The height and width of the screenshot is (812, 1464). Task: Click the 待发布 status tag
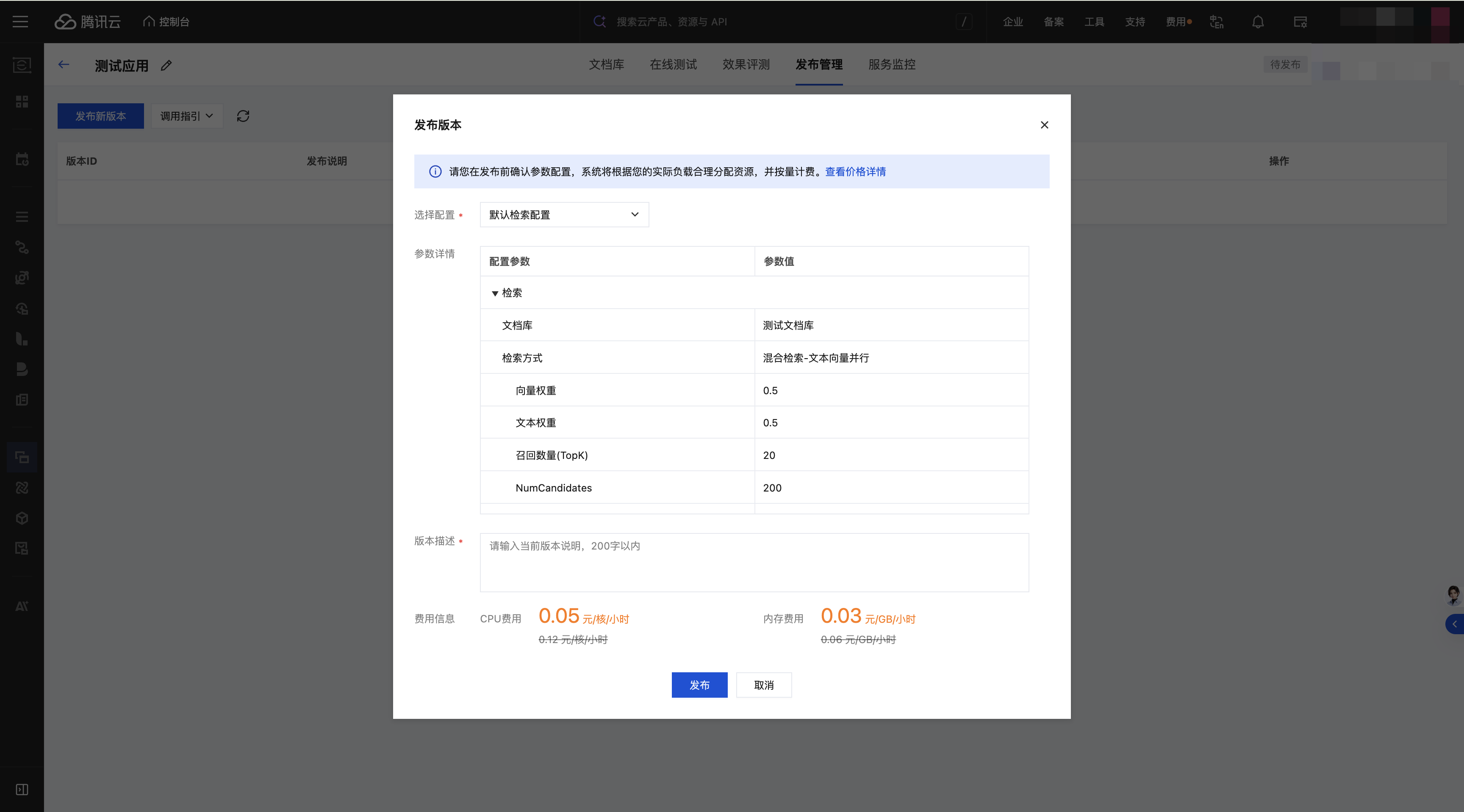pyautogui.click(x=1285, y=65)
